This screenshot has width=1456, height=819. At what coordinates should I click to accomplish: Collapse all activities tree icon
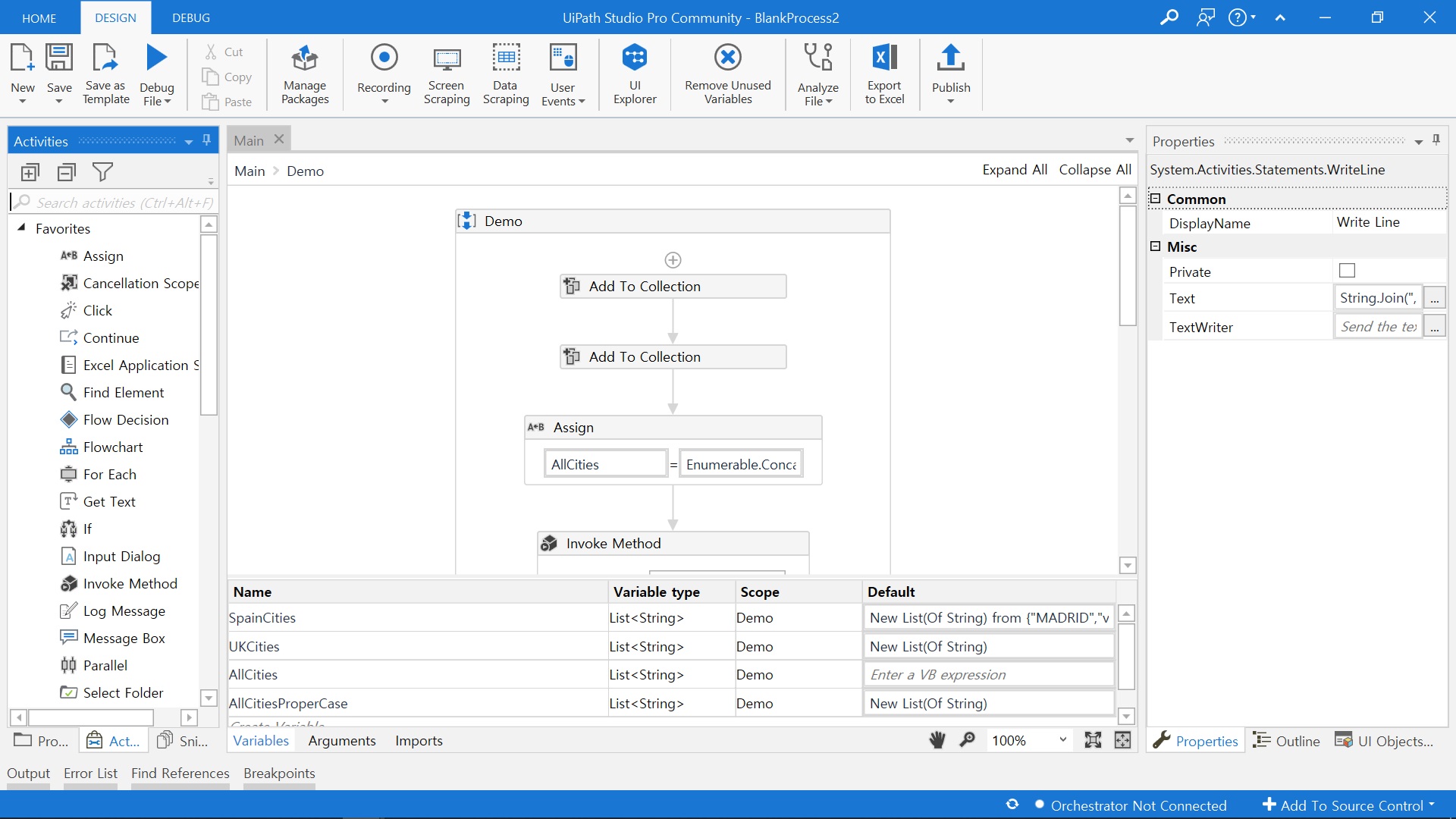67,173
